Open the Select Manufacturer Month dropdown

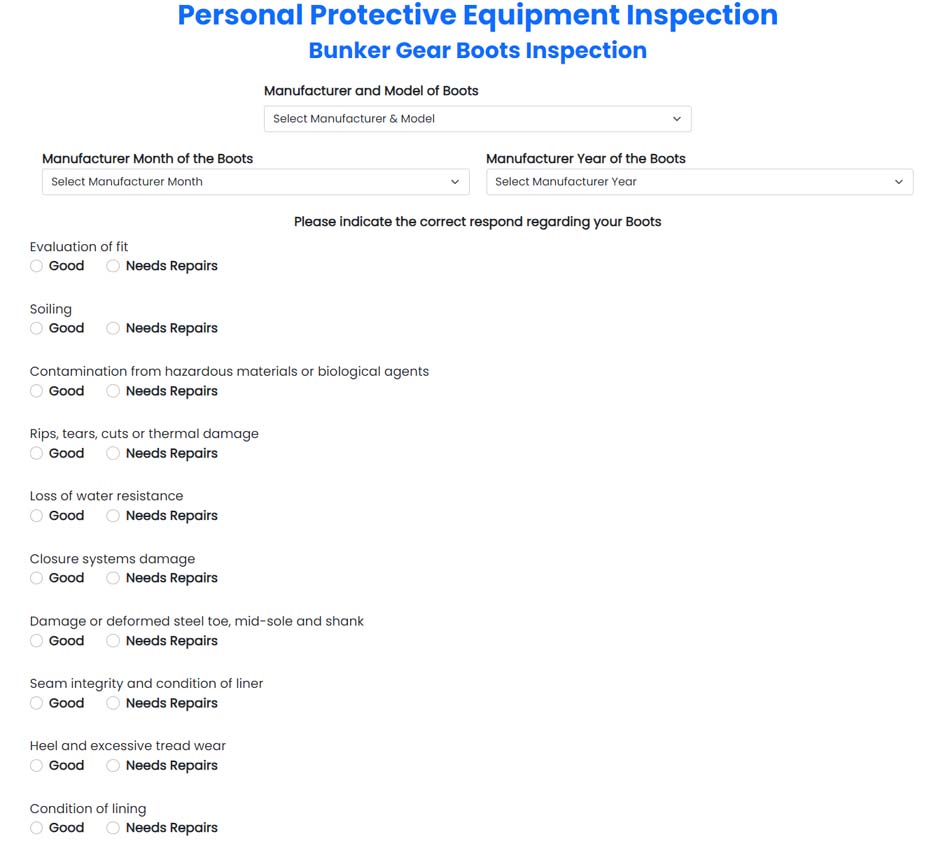pos(255,181)
